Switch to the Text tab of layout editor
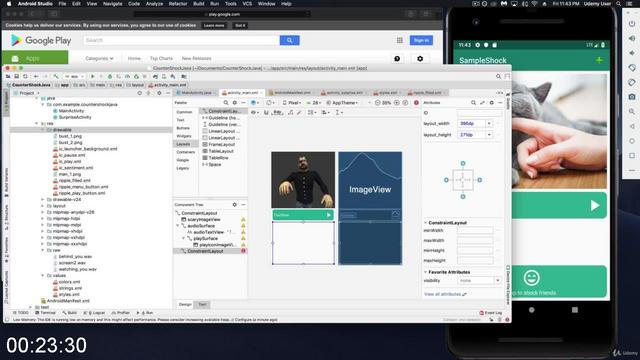640x360 pixels. (x=202, y=304)
